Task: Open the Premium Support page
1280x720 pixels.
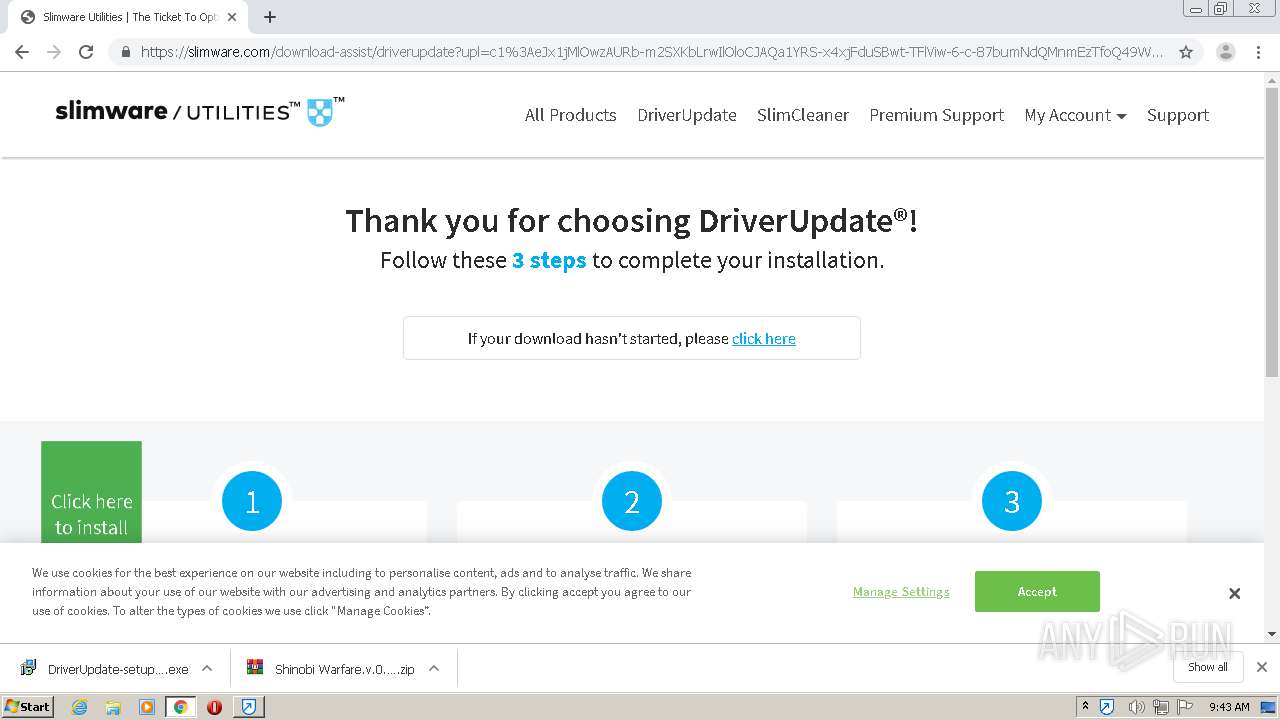Action: (936, 115)
